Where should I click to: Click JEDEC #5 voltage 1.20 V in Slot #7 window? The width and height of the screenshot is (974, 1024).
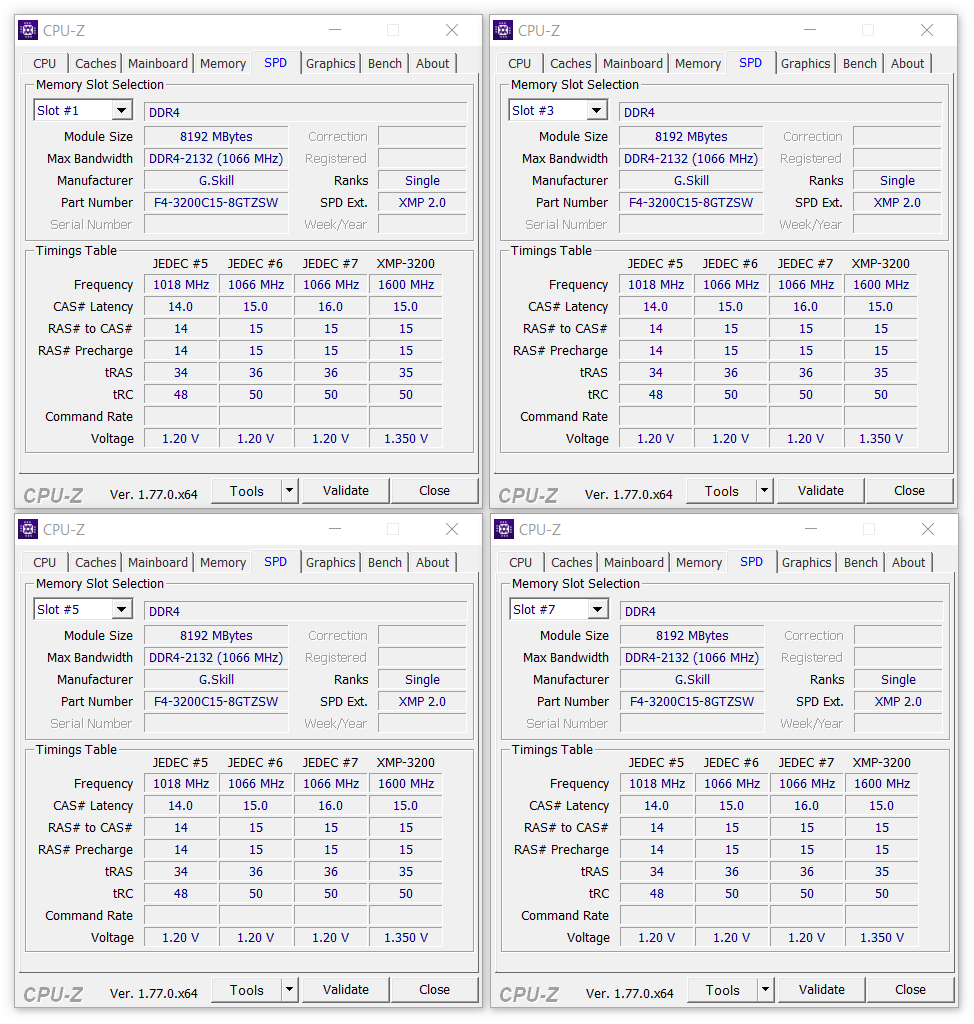click(x=657, y=938)
